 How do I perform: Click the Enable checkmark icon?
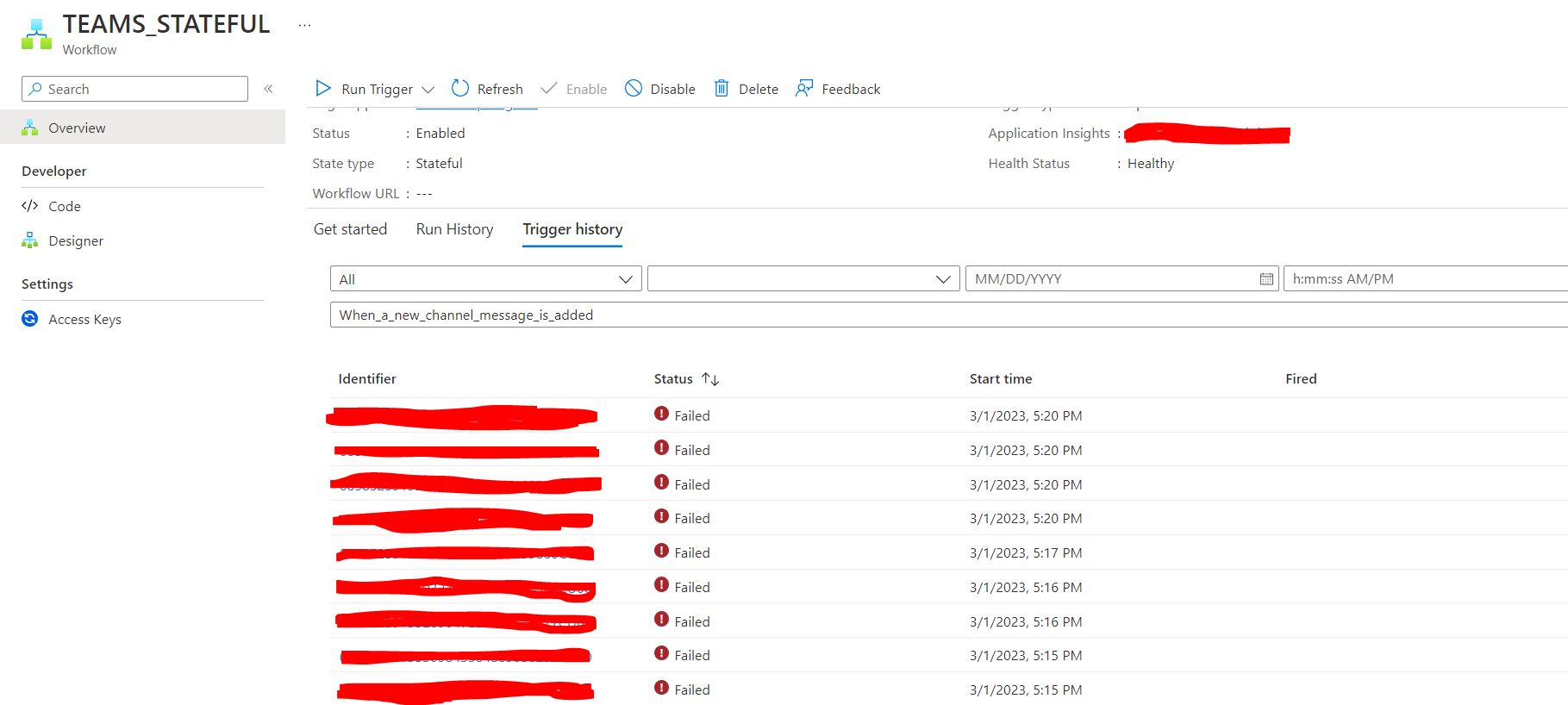click(548, 88)
